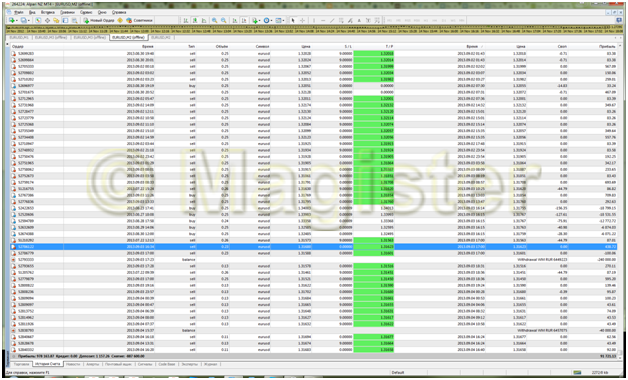Select the horizontal line tool
Viewport: 628px width, 380px height.
(323, 20)
